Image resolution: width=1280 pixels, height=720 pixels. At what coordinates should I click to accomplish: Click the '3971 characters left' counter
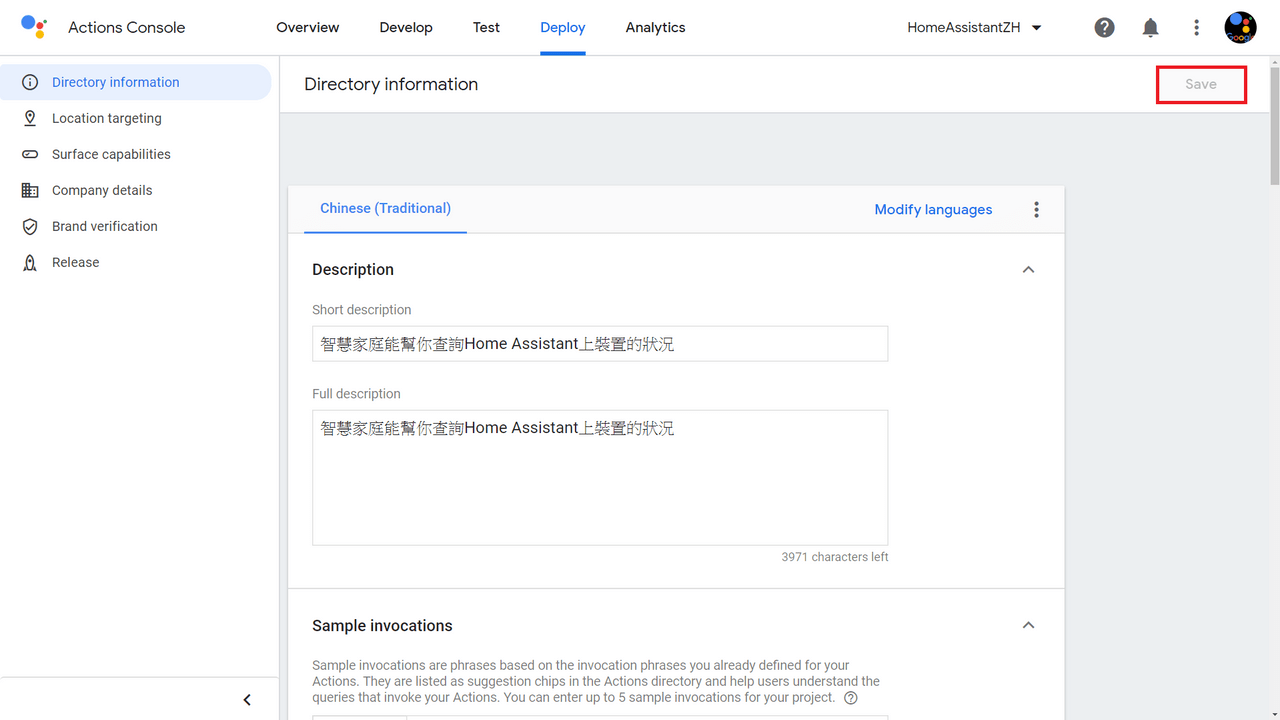tap(835, 557)
